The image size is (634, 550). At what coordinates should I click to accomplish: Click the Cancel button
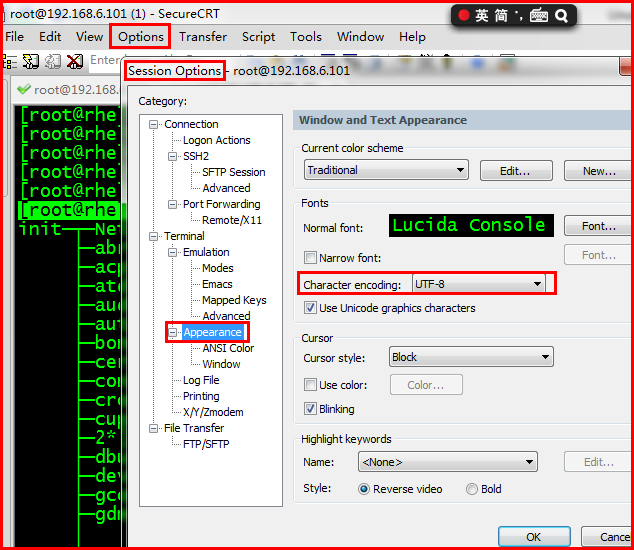pyautogui.click(x=607, y=537)
